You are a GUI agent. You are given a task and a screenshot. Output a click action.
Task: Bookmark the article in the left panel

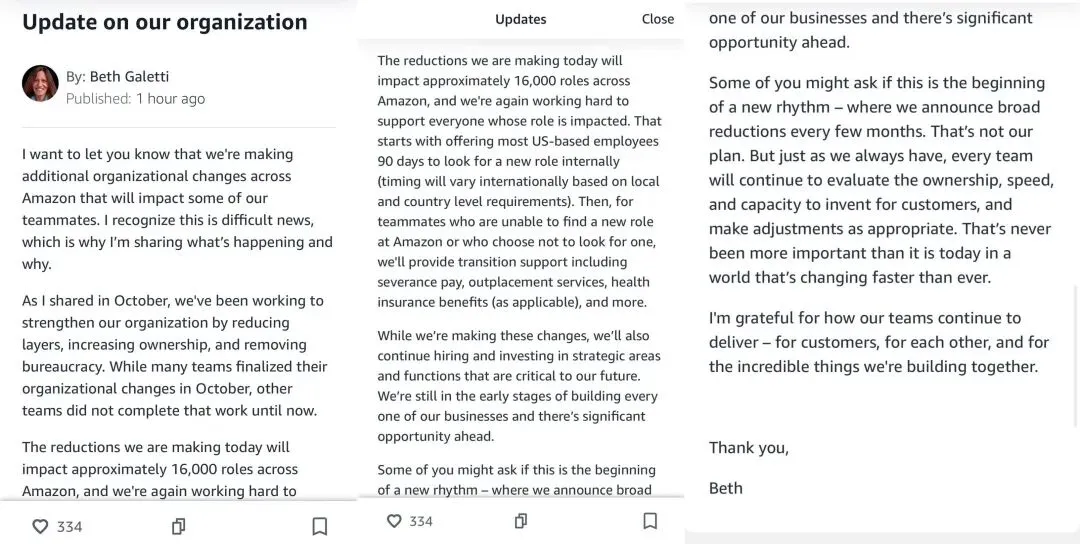[x=319, y=526]
